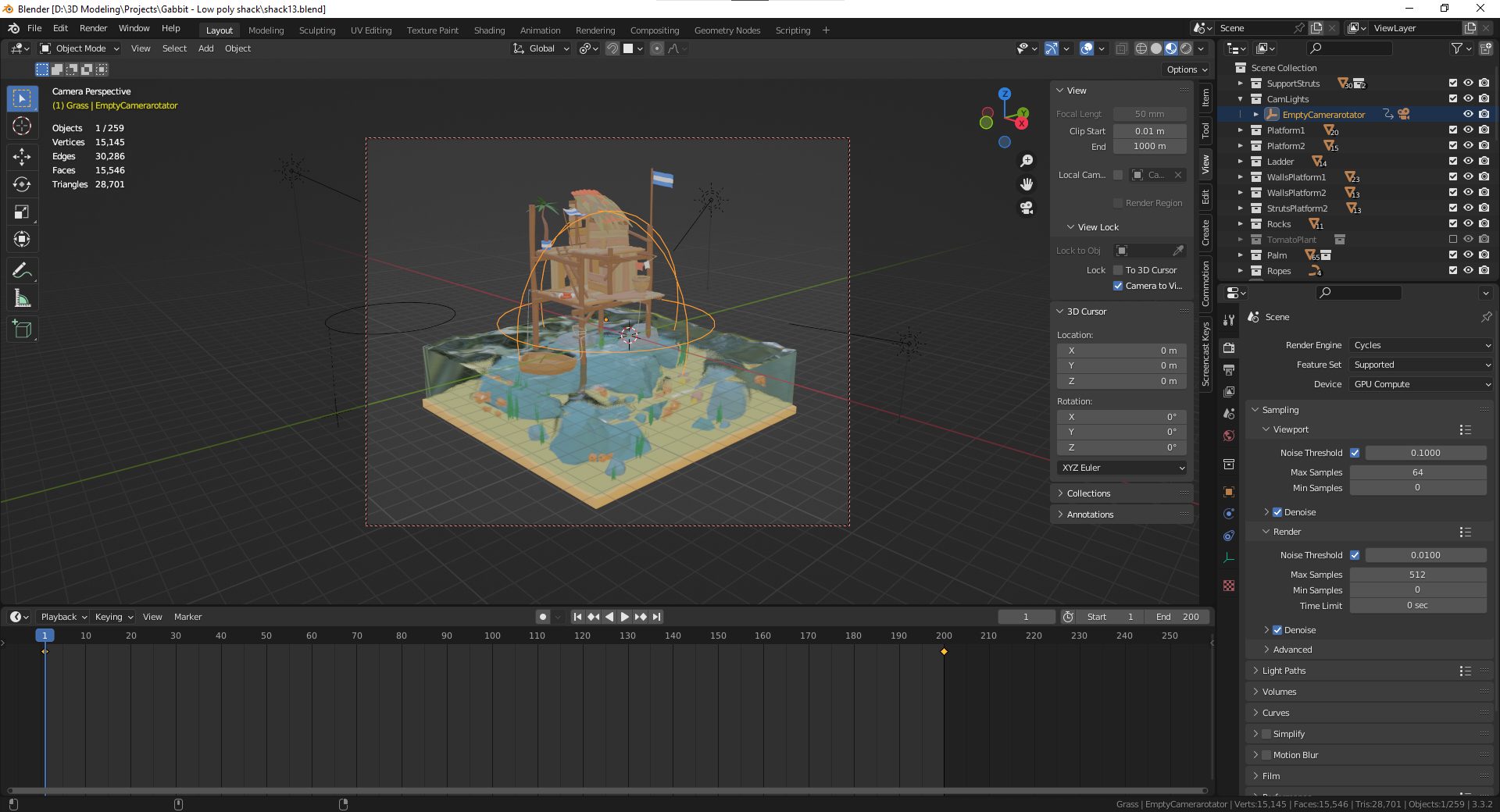Select the Rotate tool in the toolbar
1500x812 pixels.
click(x=22, y=184)
